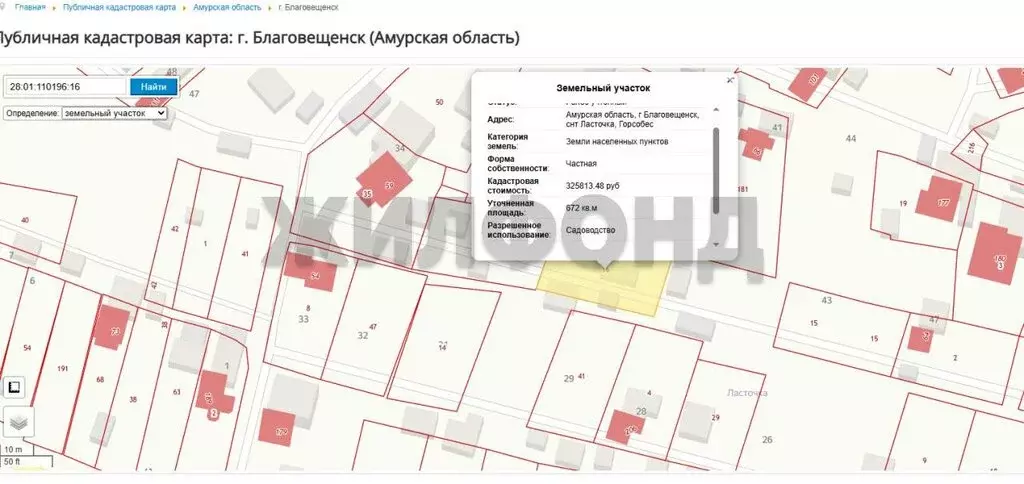Screen dimensions: 1024x484
Task: Open the Главная breadcrumb link
Action: 30,7
